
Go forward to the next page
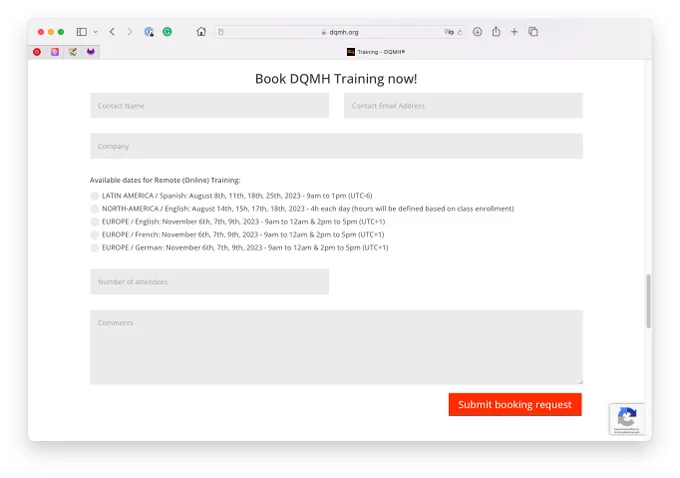coord(129,32)
